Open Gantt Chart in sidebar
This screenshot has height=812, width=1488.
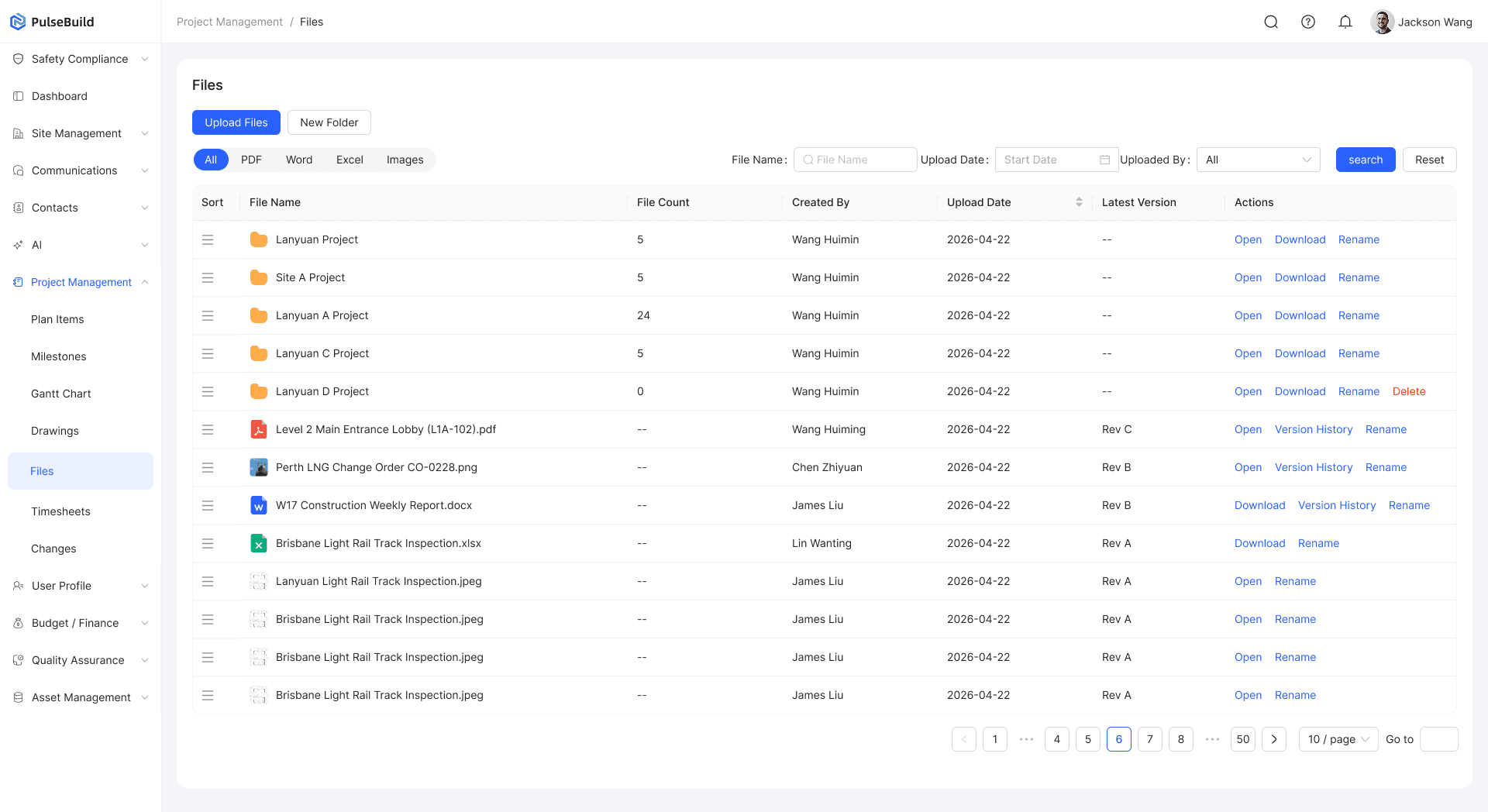(x=61, y=394)
